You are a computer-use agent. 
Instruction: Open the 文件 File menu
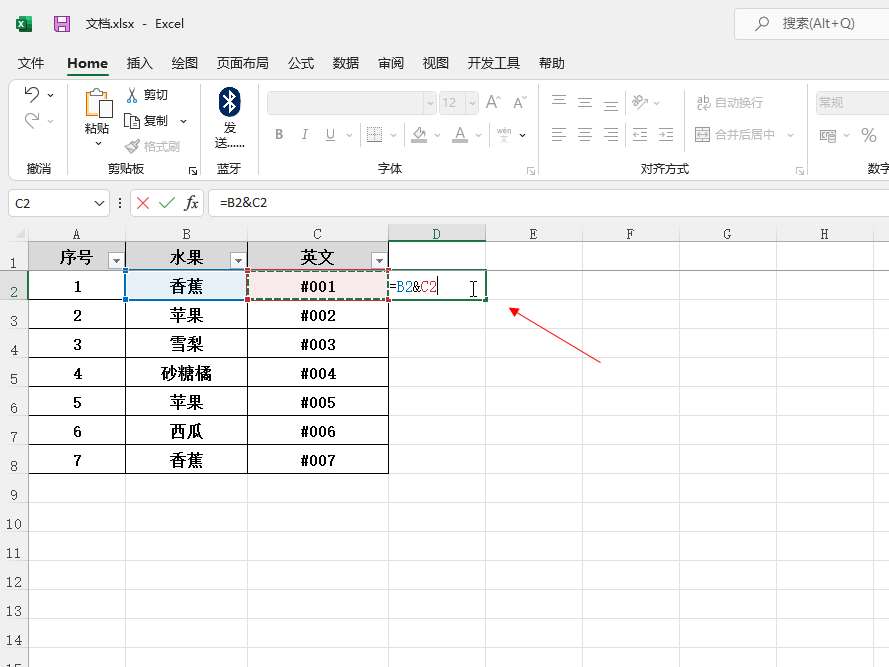31,63
